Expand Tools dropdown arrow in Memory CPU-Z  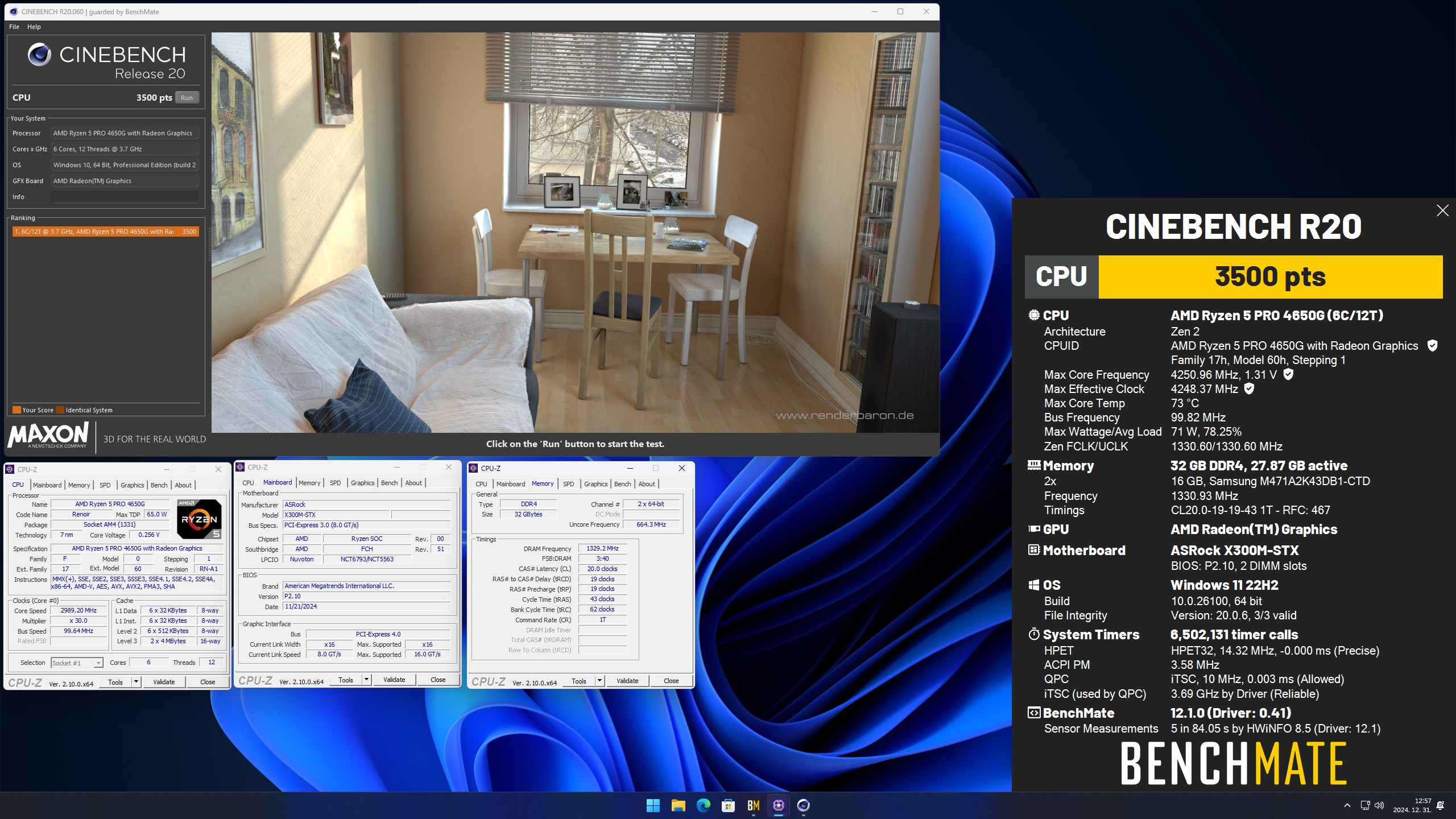pos(600,681)
